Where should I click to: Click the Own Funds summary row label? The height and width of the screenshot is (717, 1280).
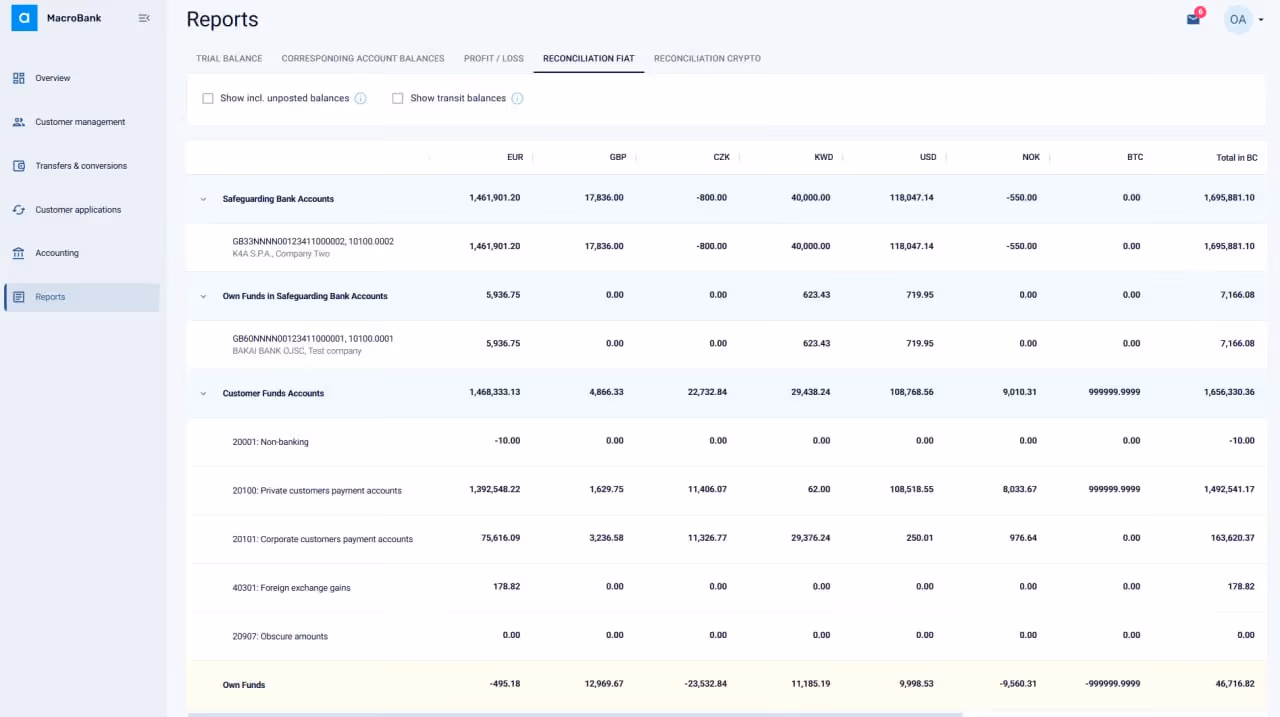[x=244, y=685]
